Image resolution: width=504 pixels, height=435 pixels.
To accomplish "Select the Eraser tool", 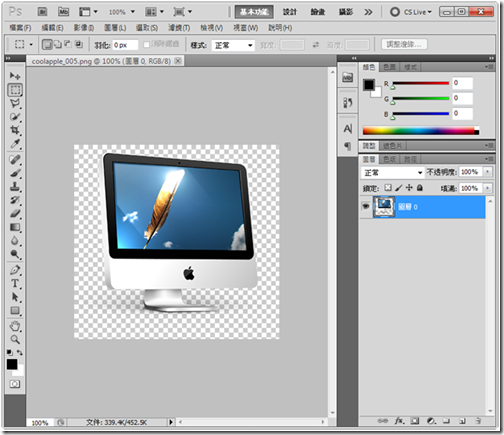I will click(x=15, y=214).
